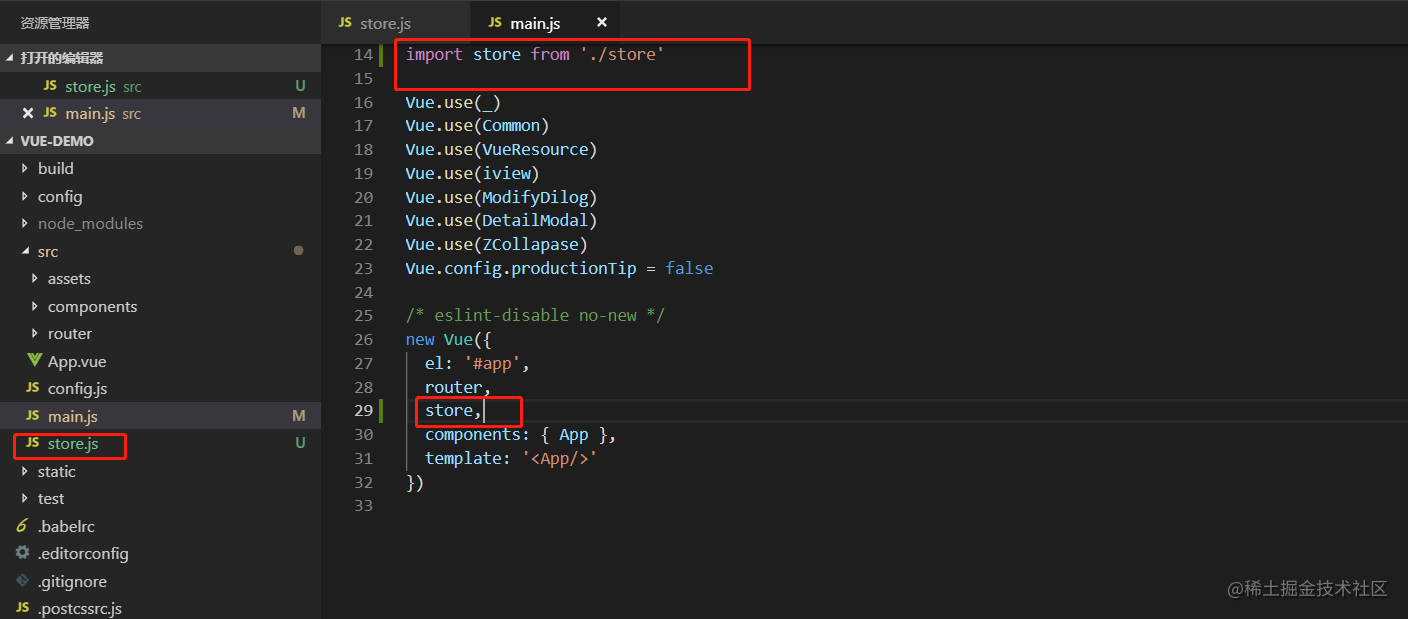Click JS icon beside .postcssrc.js
The height and width of the screenshot is (619, 1408).
pos(22,607)
